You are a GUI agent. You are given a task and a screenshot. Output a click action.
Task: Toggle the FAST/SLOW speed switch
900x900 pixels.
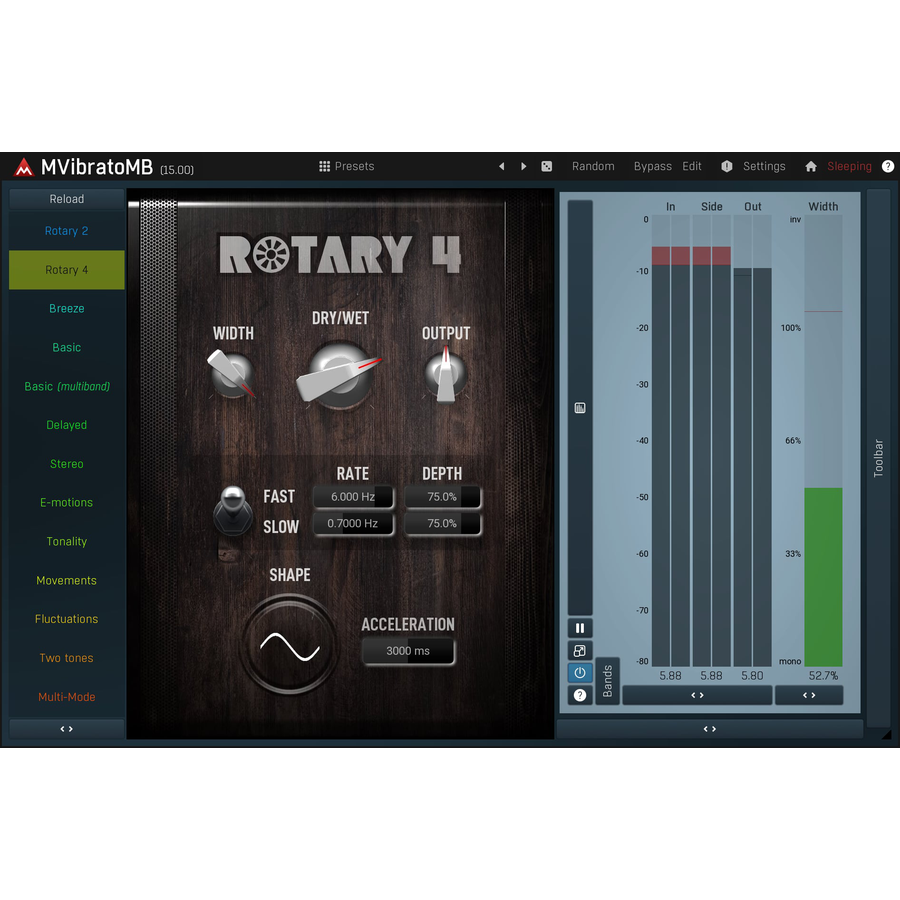232,510
